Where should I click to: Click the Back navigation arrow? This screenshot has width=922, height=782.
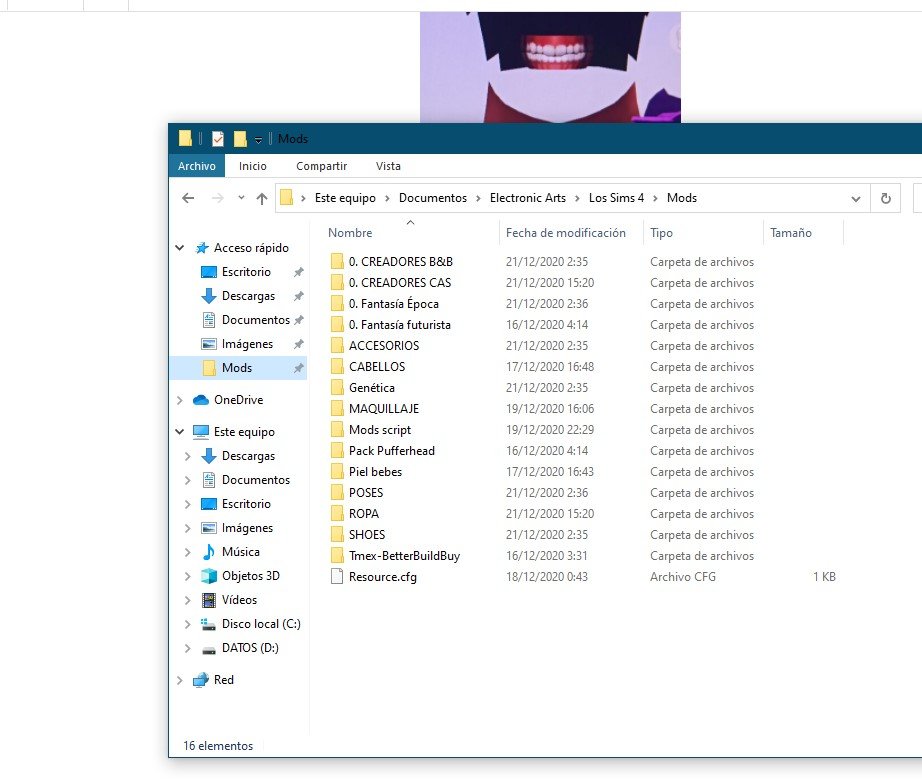(x=188, y=198)
